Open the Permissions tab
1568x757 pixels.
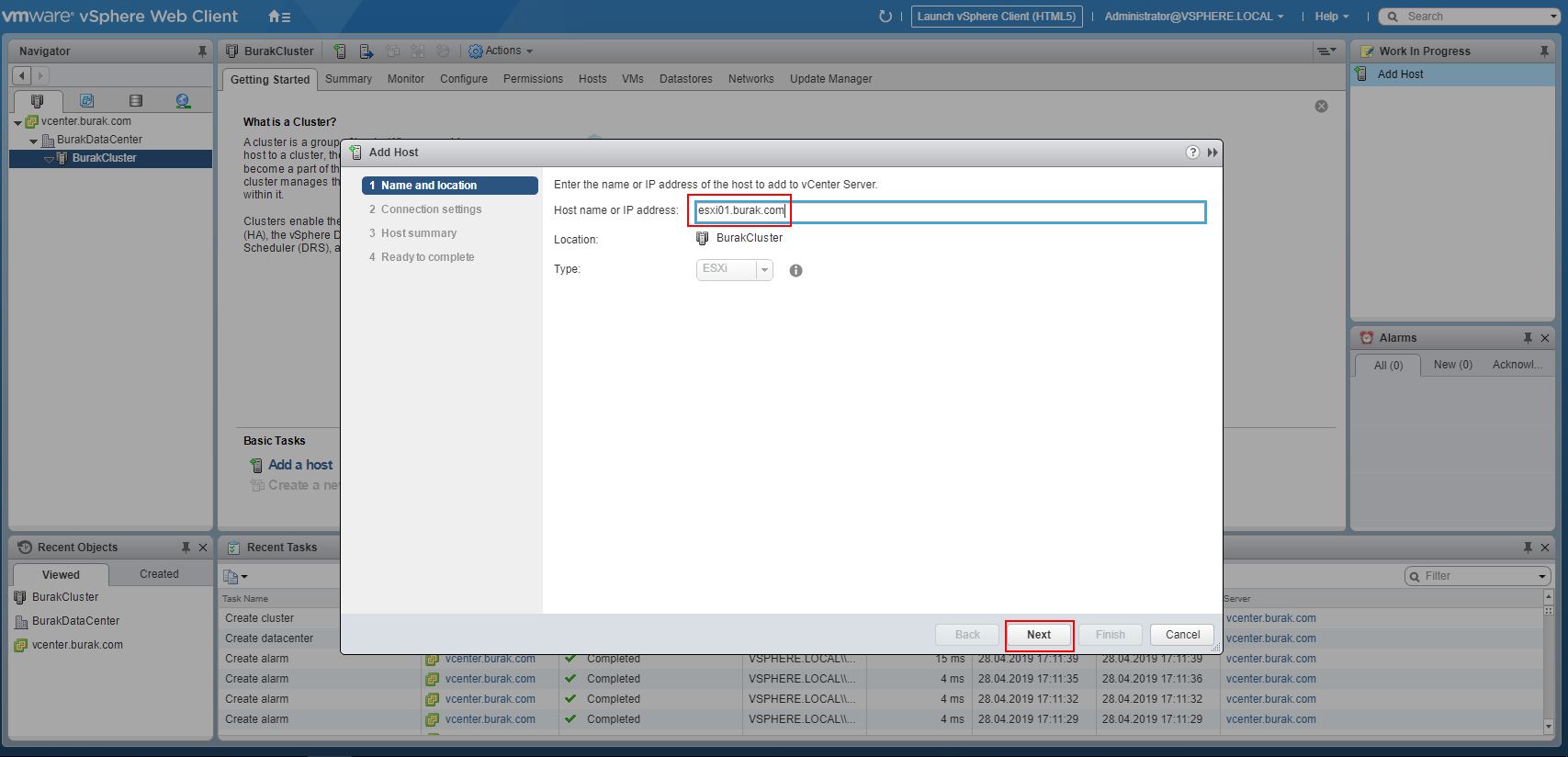[x=533, y=79]
